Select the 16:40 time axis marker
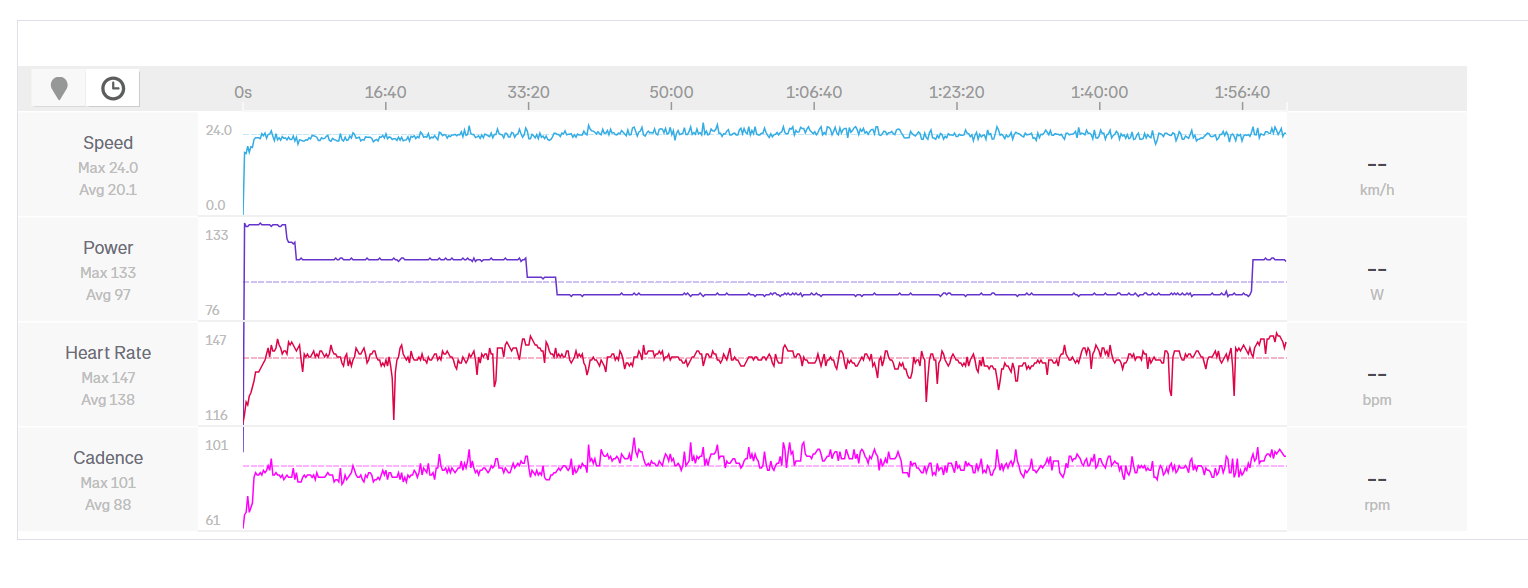 pos(385,92)
